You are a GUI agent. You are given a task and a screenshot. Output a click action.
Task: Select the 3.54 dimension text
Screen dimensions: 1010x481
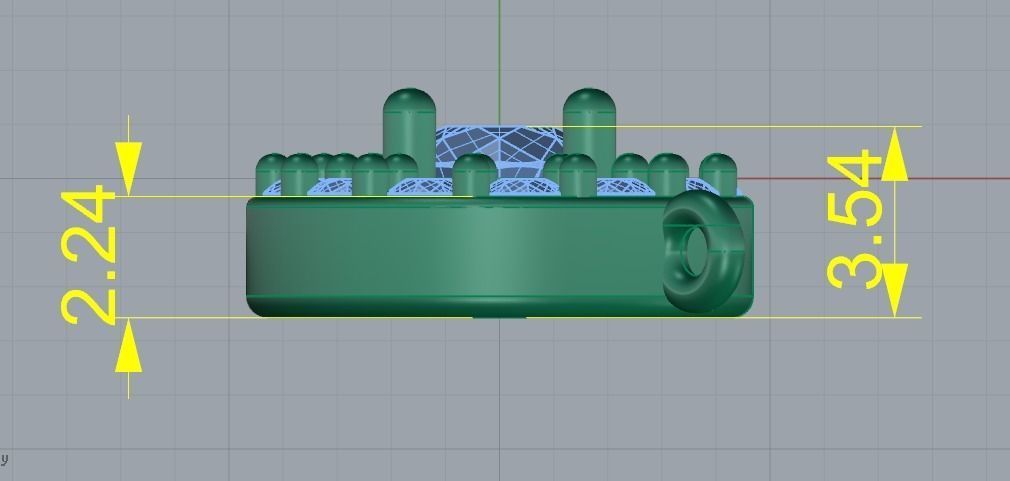click(854, 219)
